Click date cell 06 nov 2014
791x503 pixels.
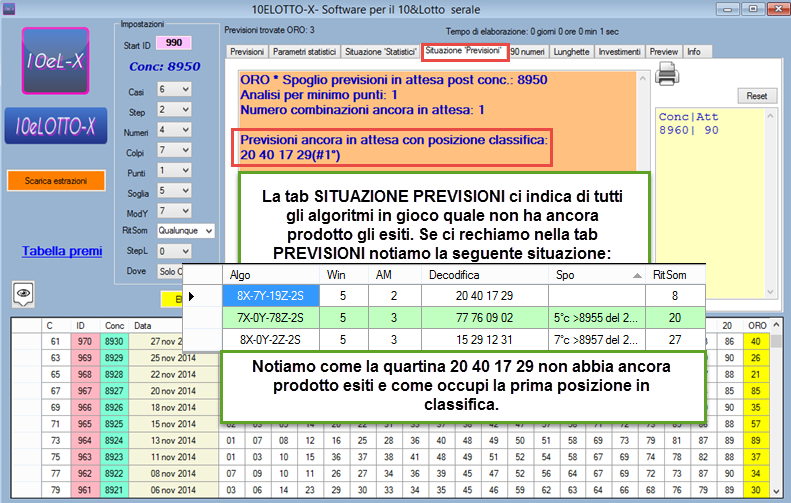174,490
